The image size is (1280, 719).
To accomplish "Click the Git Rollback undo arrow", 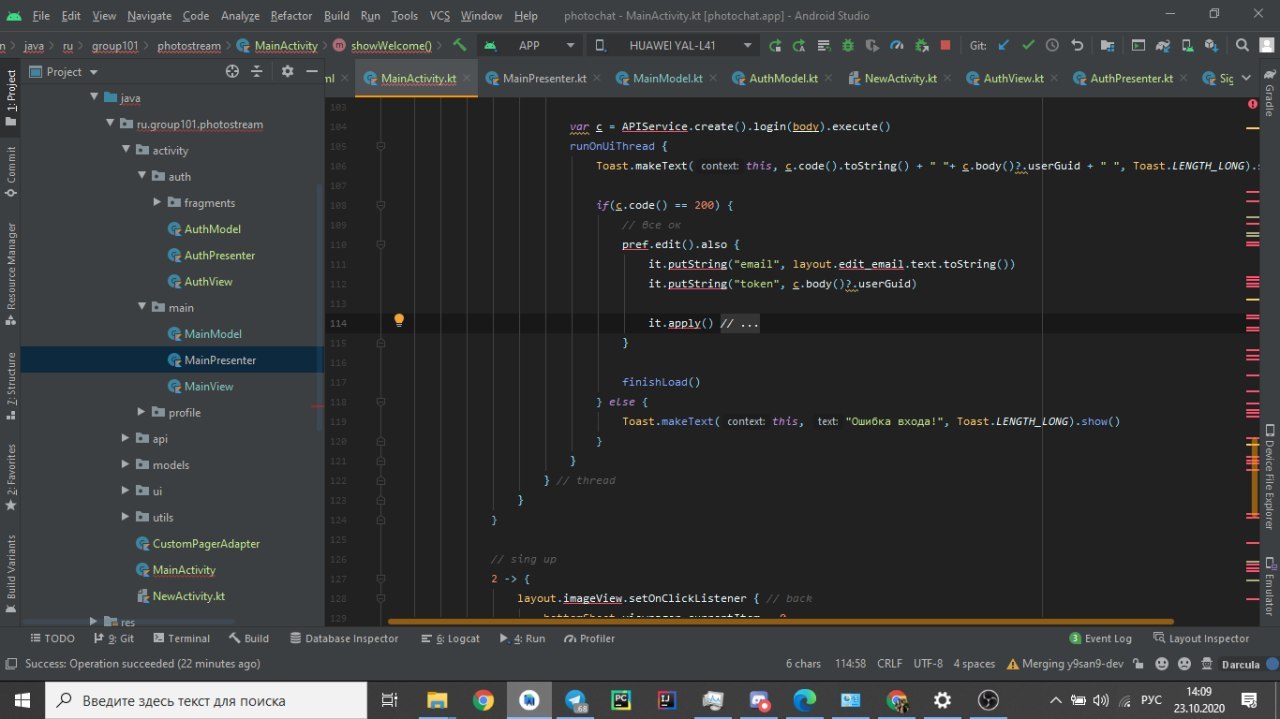I will point(1077,45).
